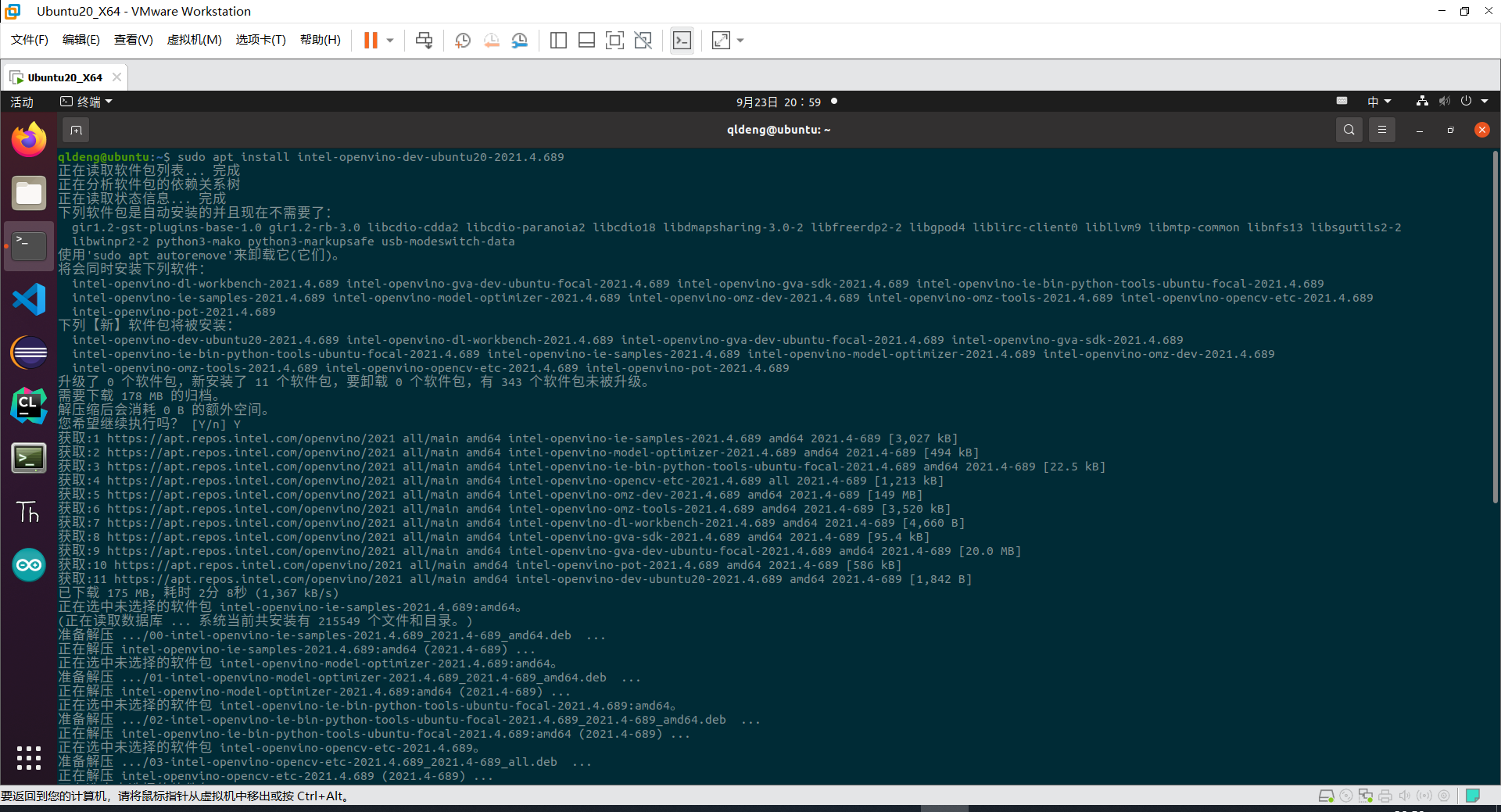Screen dimensions: 1501x812
Task: Revert to previous snapshot icon
Action: 491,41
